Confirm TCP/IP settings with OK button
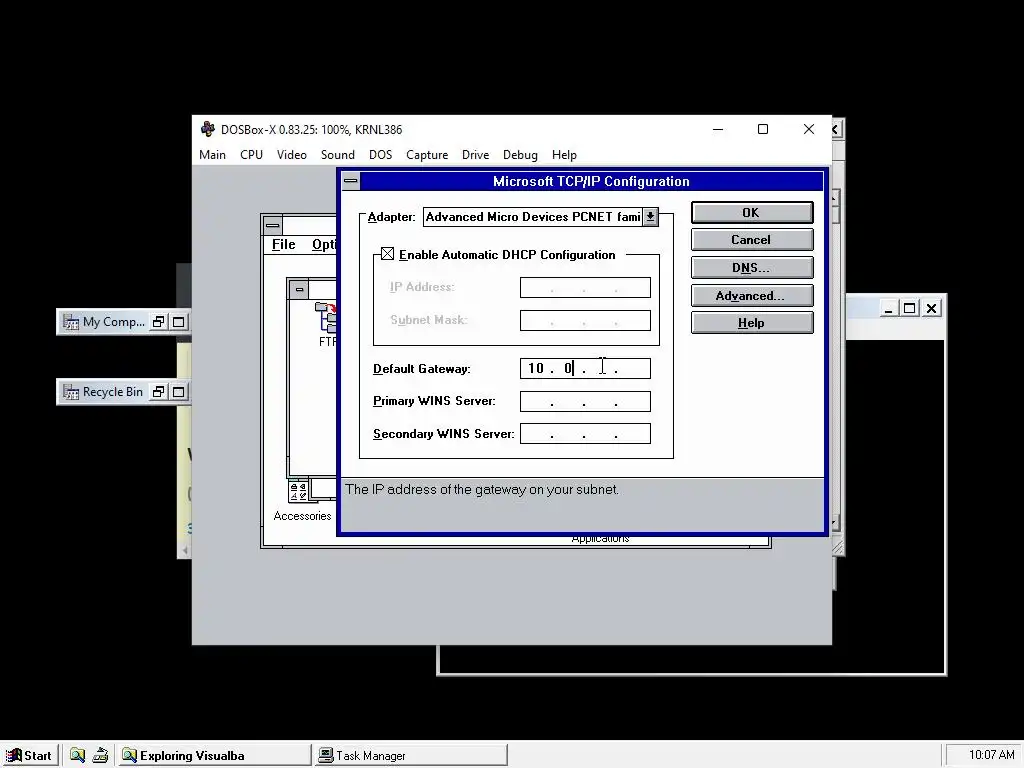Viewport: 1024px width, 768px height. (x=752, y=212)
